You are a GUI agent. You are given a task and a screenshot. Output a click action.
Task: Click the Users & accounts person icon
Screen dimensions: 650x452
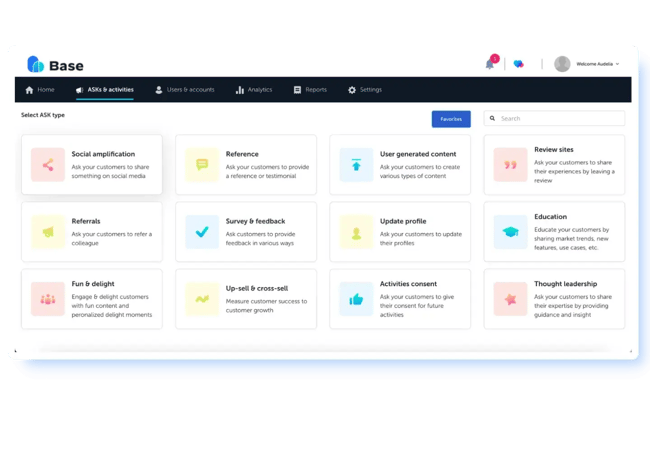(x=159, y=90)
